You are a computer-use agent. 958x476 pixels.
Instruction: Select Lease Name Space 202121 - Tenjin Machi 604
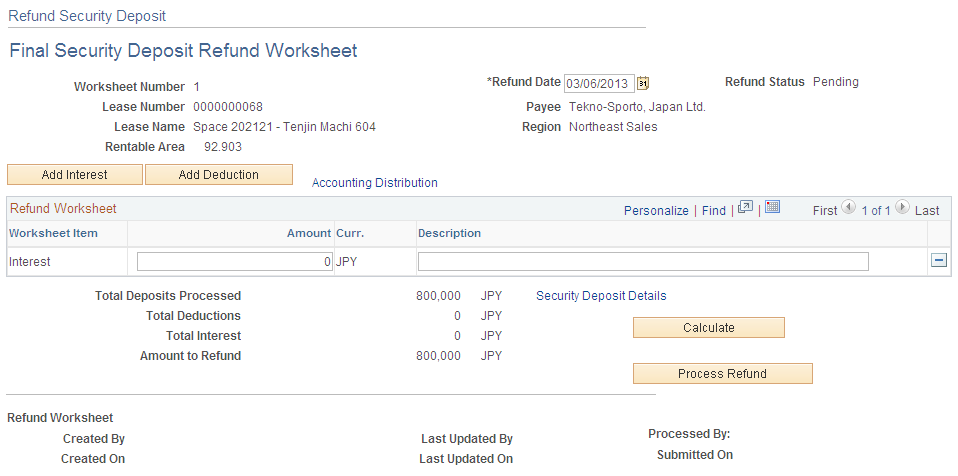284,127
